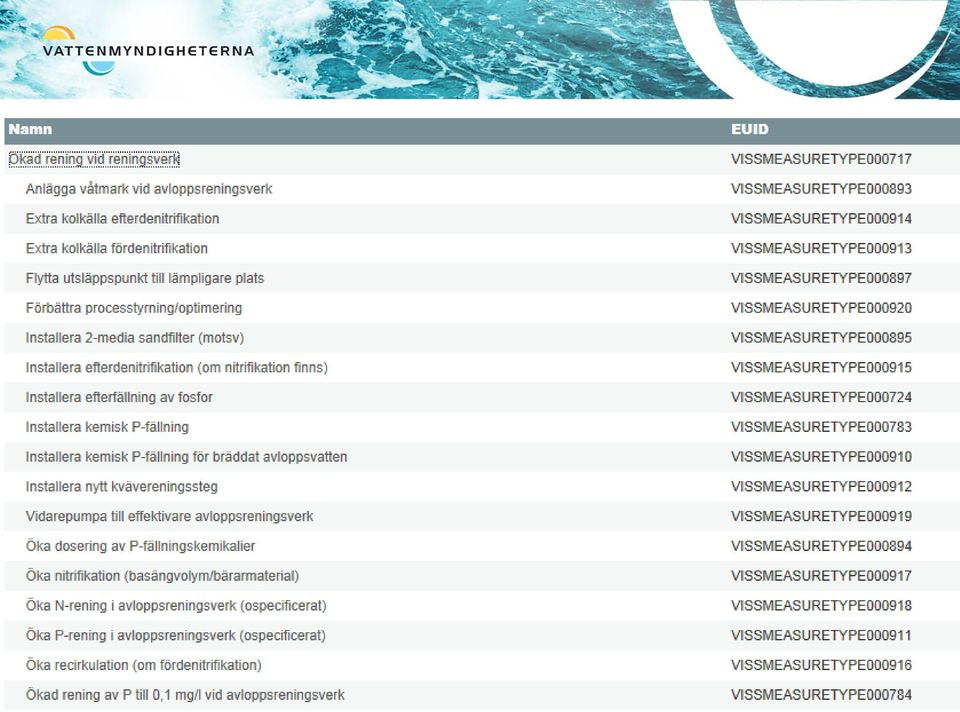Open Ökad rening vid reningsverk link
This screenshot has width=960, height=712.
point(94,159)
